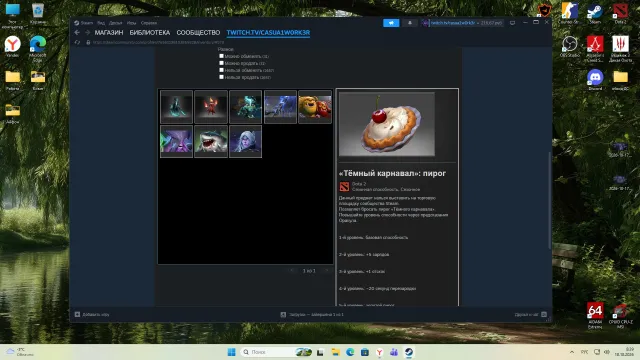Click Добавить игру at bottom left
640x360 pixels.
tap(92, 315)
